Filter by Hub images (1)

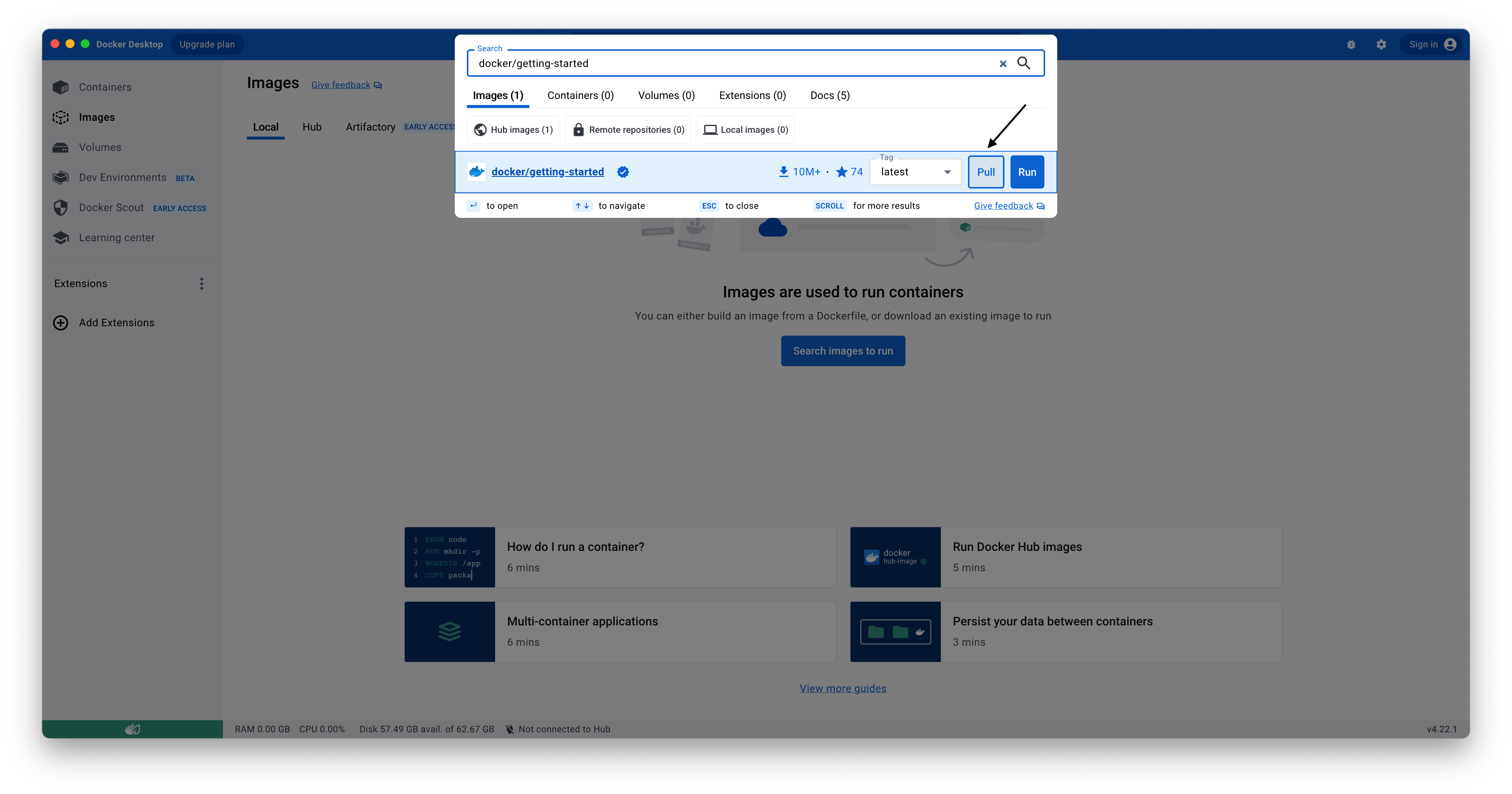512,130
